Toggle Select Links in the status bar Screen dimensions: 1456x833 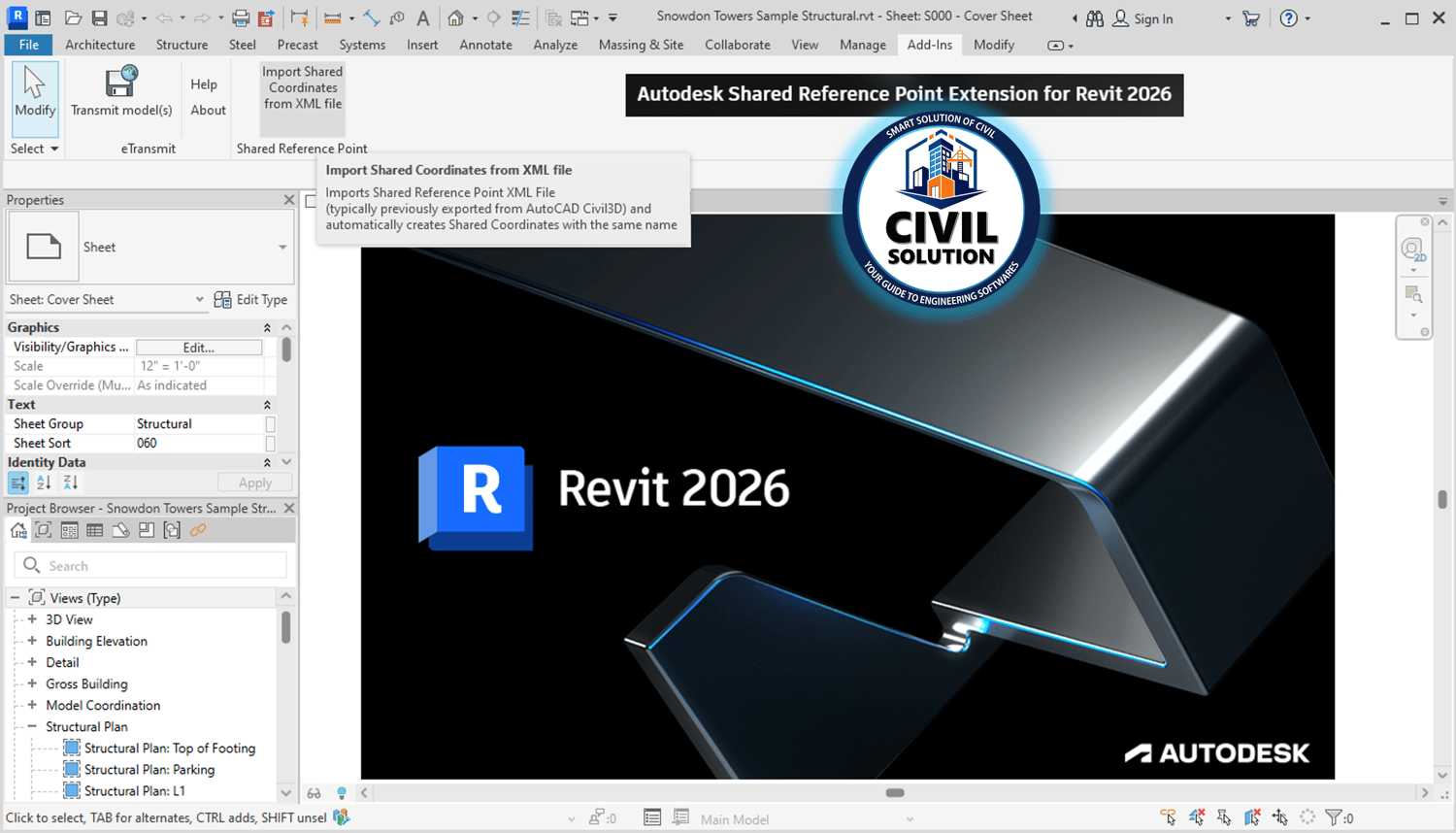point(1168,817)
